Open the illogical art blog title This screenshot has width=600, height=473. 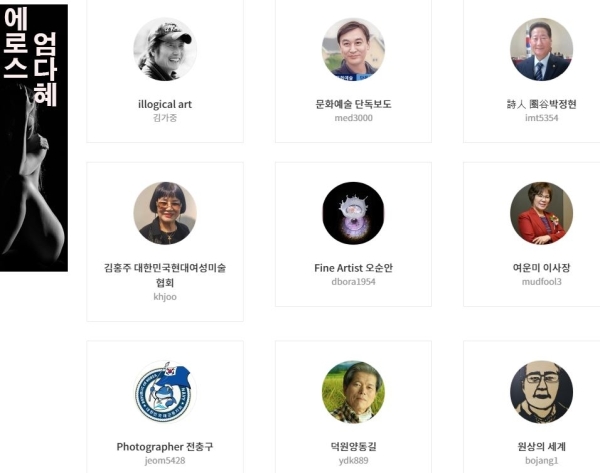pos(165,104)
